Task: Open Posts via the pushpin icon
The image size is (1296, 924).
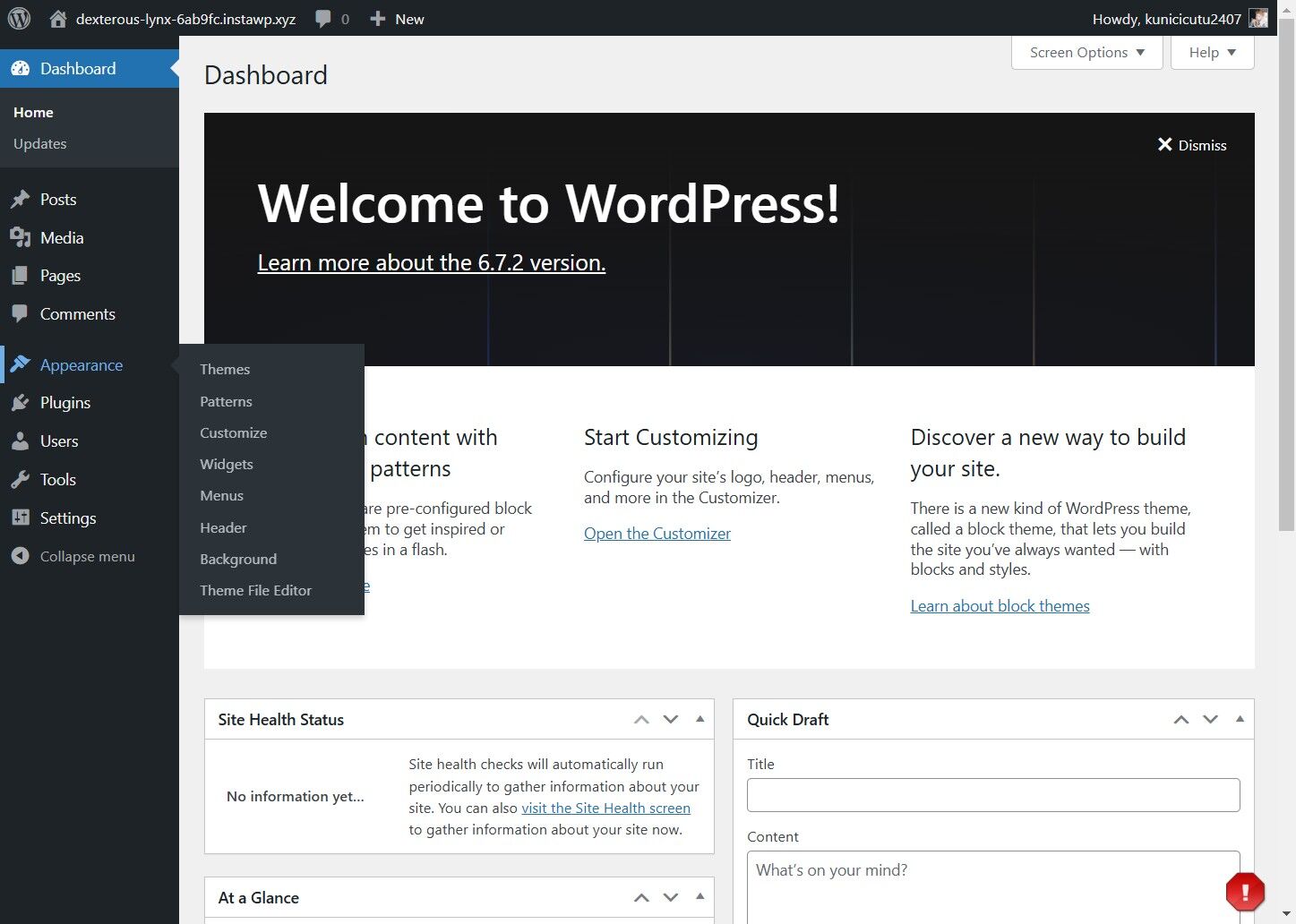Action: pos(20,200)
